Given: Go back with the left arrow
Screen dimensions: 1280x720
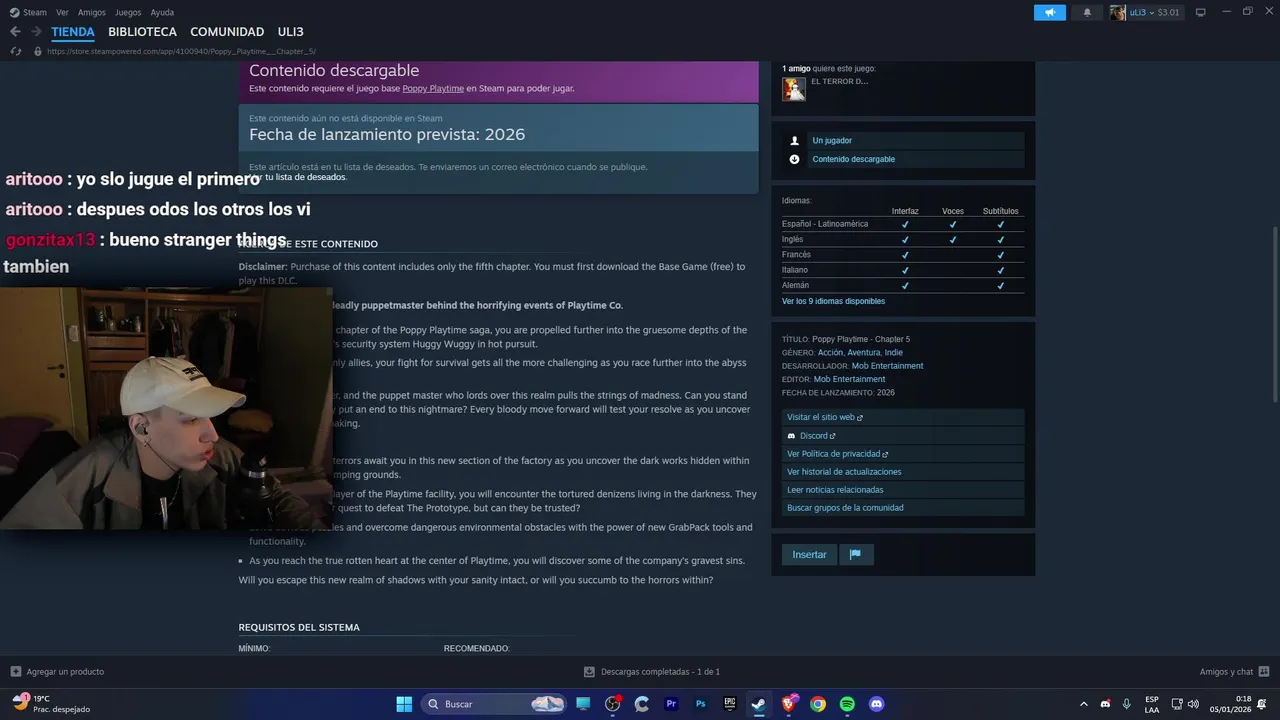Looking at the screenshot, I should coord(15,32).
